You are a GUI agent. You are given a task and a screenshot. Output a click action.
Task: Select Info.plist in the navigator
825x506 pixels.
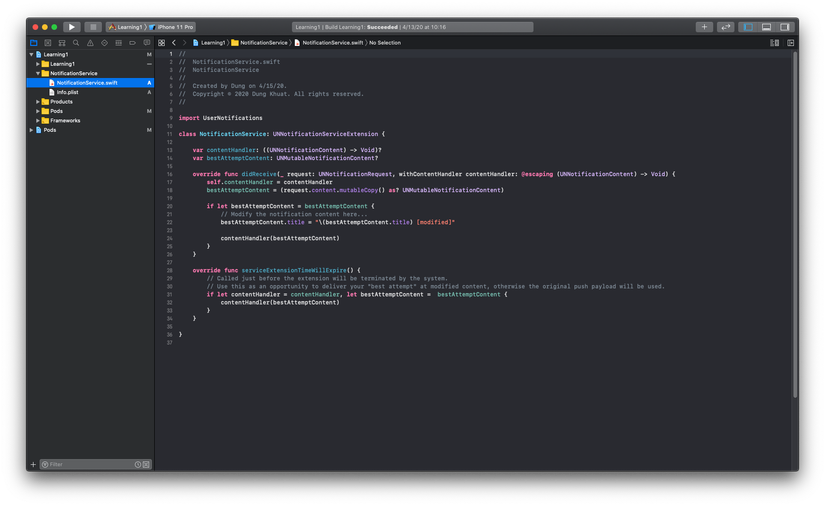(x=67, y=92)
